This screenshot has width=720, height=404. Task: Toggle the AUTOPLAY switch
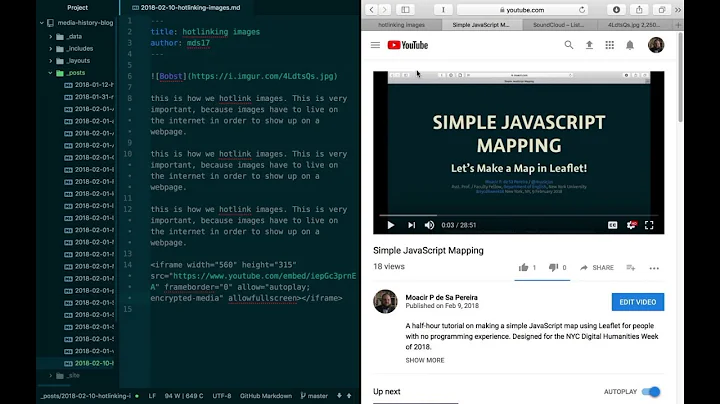[651, 392]
